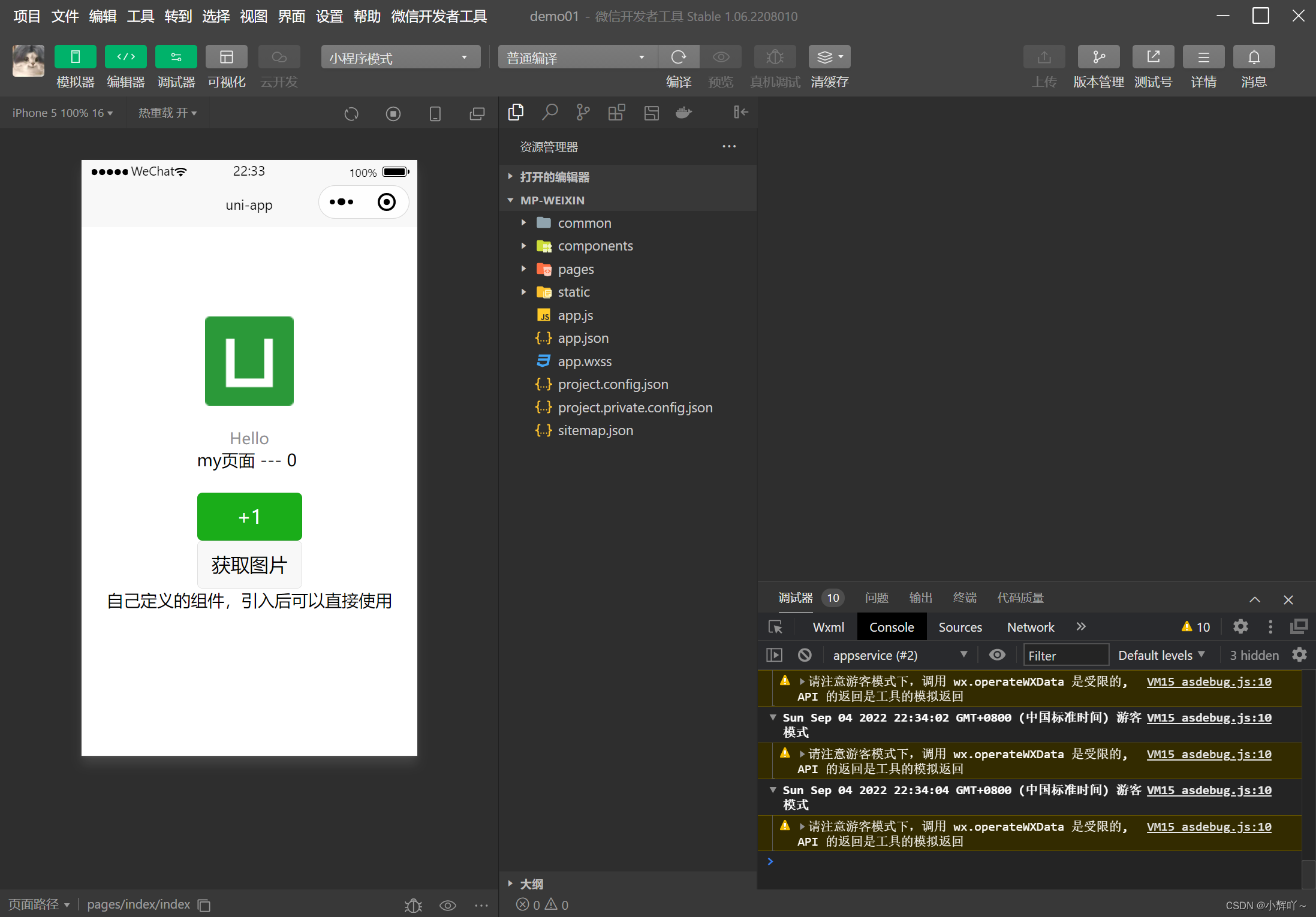
Task: Click the simulator stop icon
Action: [x=393, y=113]
